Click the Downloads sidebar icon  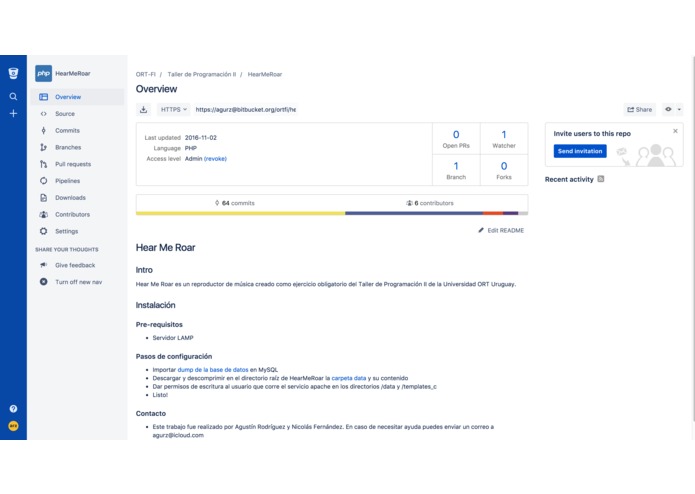coord(43,198)
